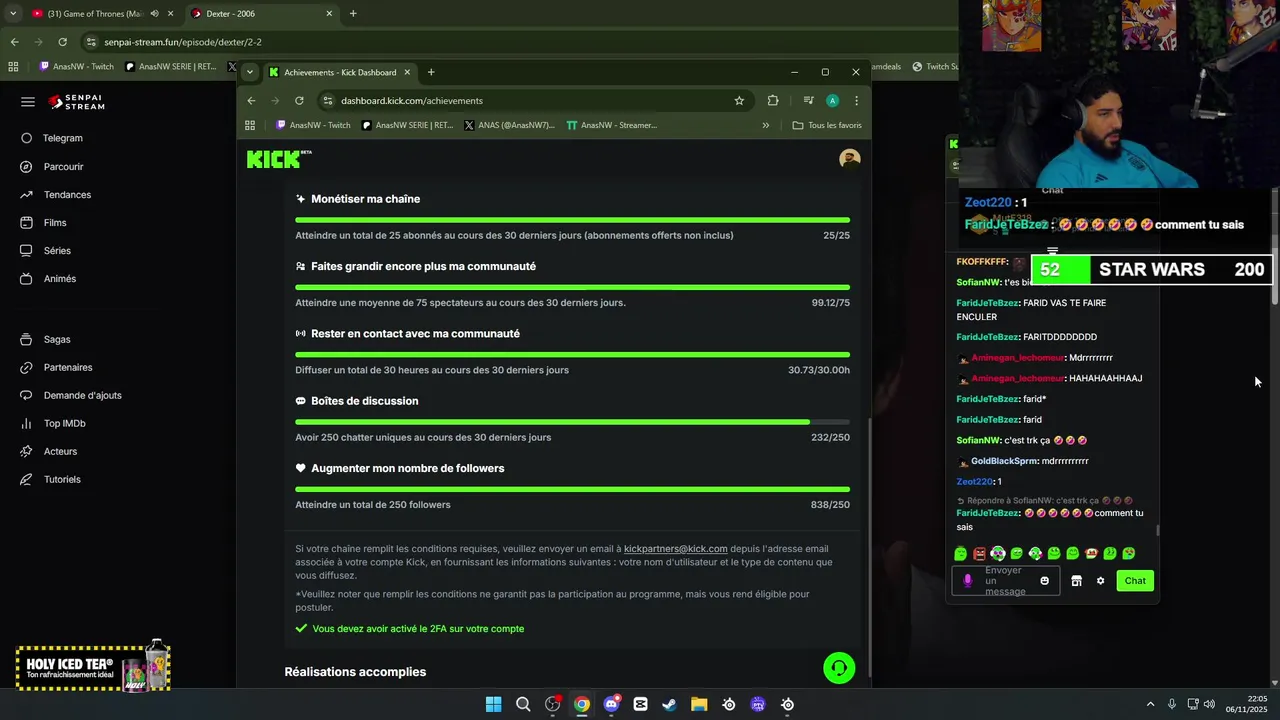Viewport: 1280px width, 720px height.
Task: Open ANAS (@AnasNW7) X bookmark
Action: [509, 125]
